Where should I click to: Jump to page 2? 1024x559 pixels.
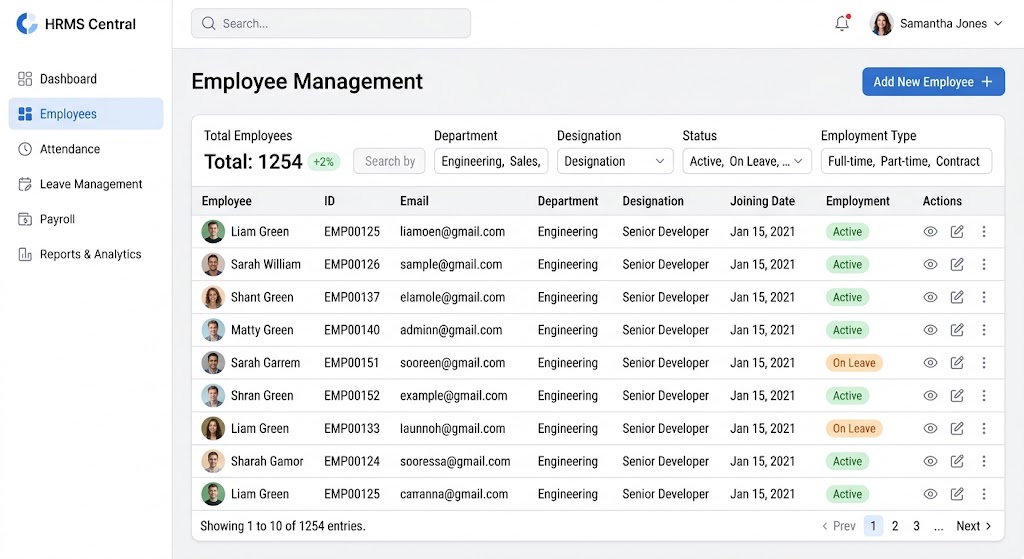895,526
